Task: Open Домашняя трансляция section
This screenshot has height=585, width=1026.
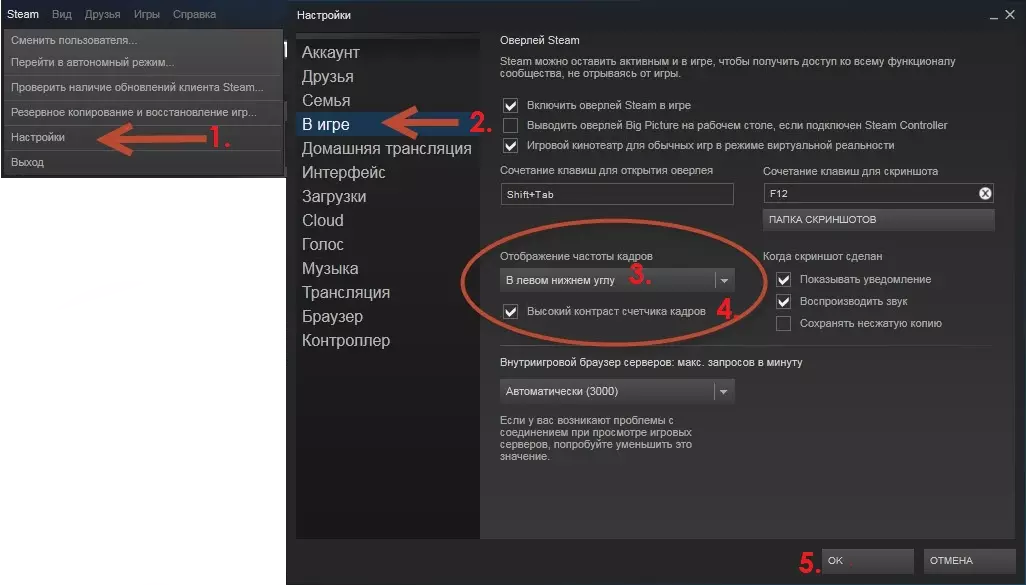Action: click(387, 149)
